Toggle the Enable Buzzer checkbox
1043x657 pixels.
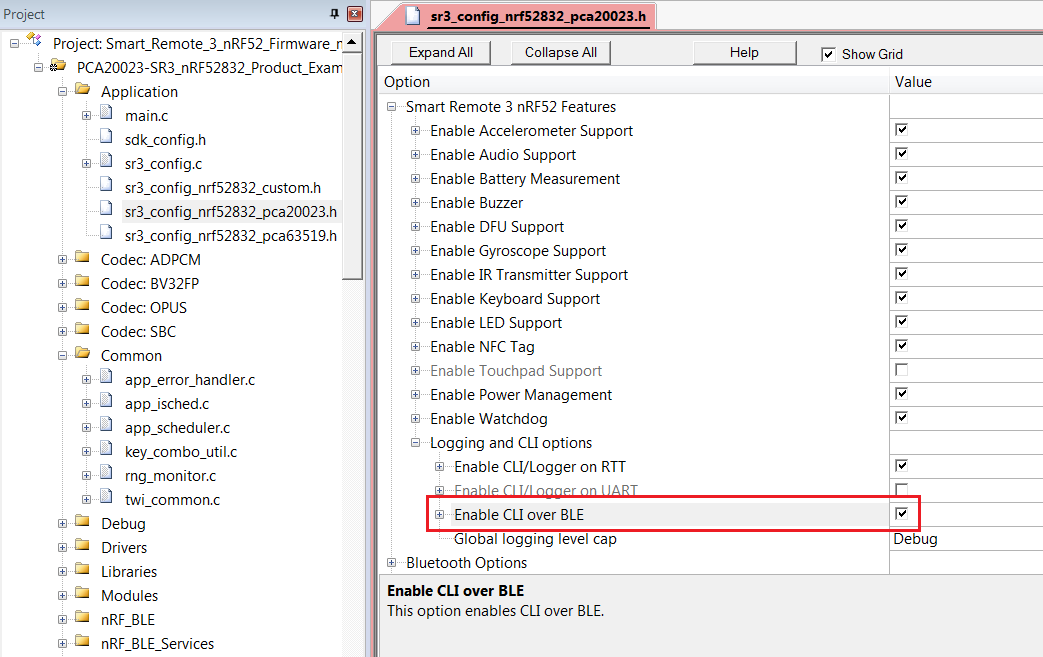point(901,201)
